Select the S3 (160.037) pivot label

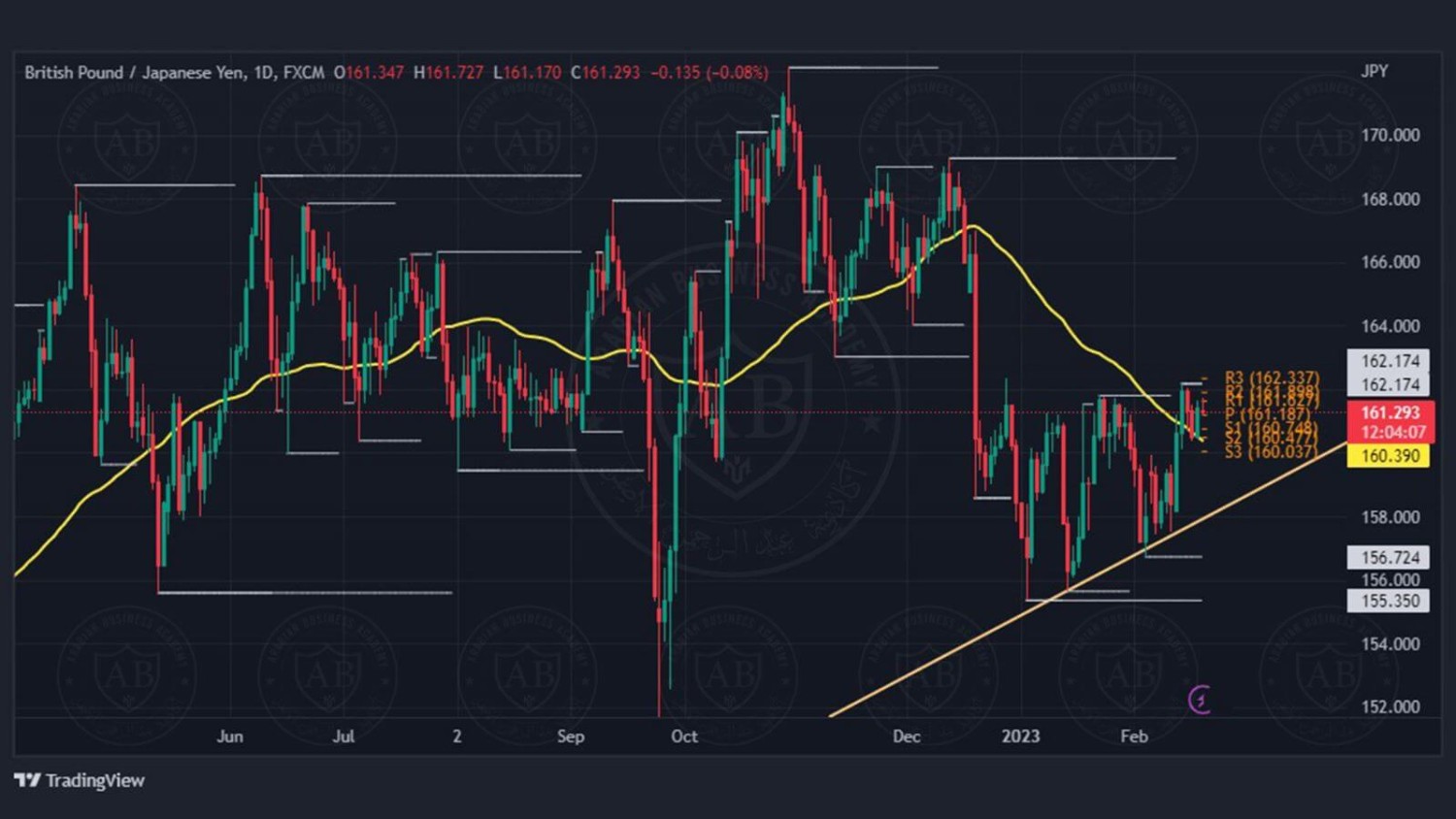pyautogui.click(x=1272, y=451)
